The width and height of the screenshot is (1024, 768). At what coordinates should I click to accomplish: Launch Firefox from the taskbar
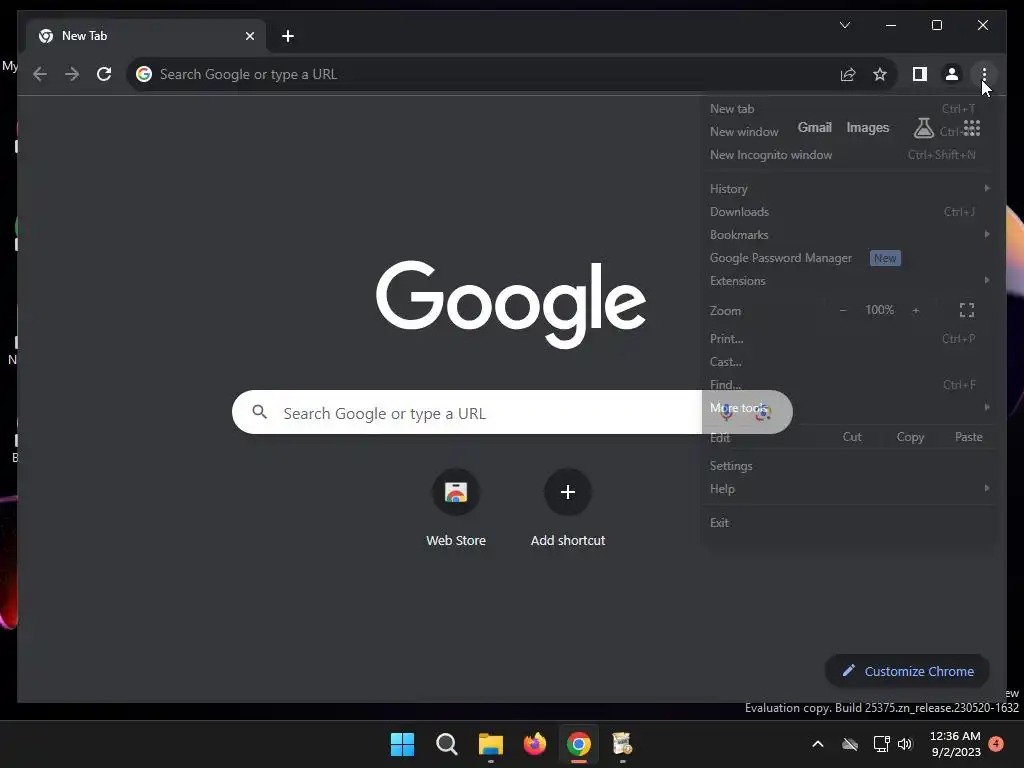coord(535,744)
